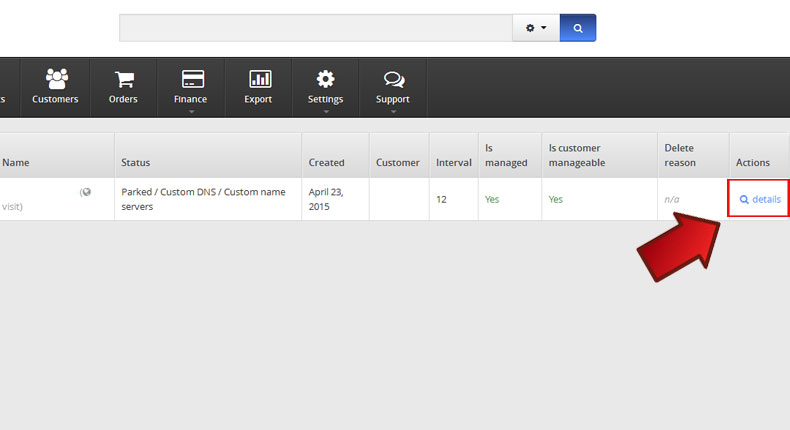Expand the search options gear dropdown
Screen dimensions: 790x430
point(536,28)
